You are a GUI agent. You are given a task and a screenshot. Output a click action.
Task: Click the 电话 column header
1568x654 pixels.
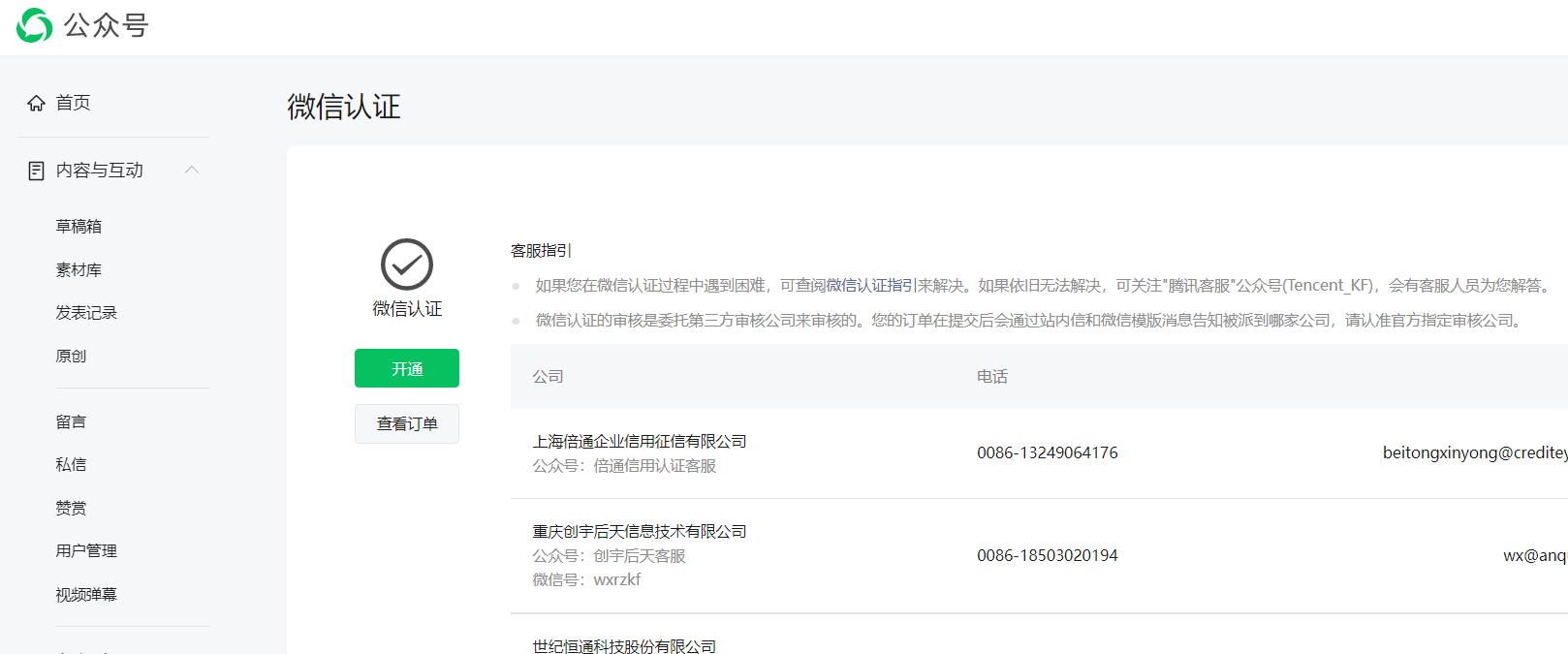click(x=992, y=376)
